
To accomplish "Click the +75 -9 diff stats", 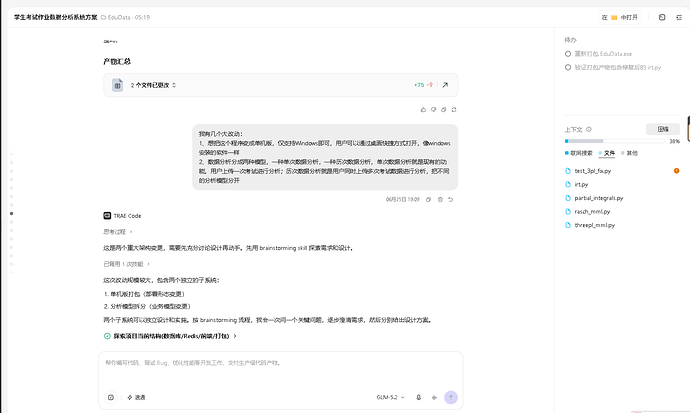I will [423, 85].
